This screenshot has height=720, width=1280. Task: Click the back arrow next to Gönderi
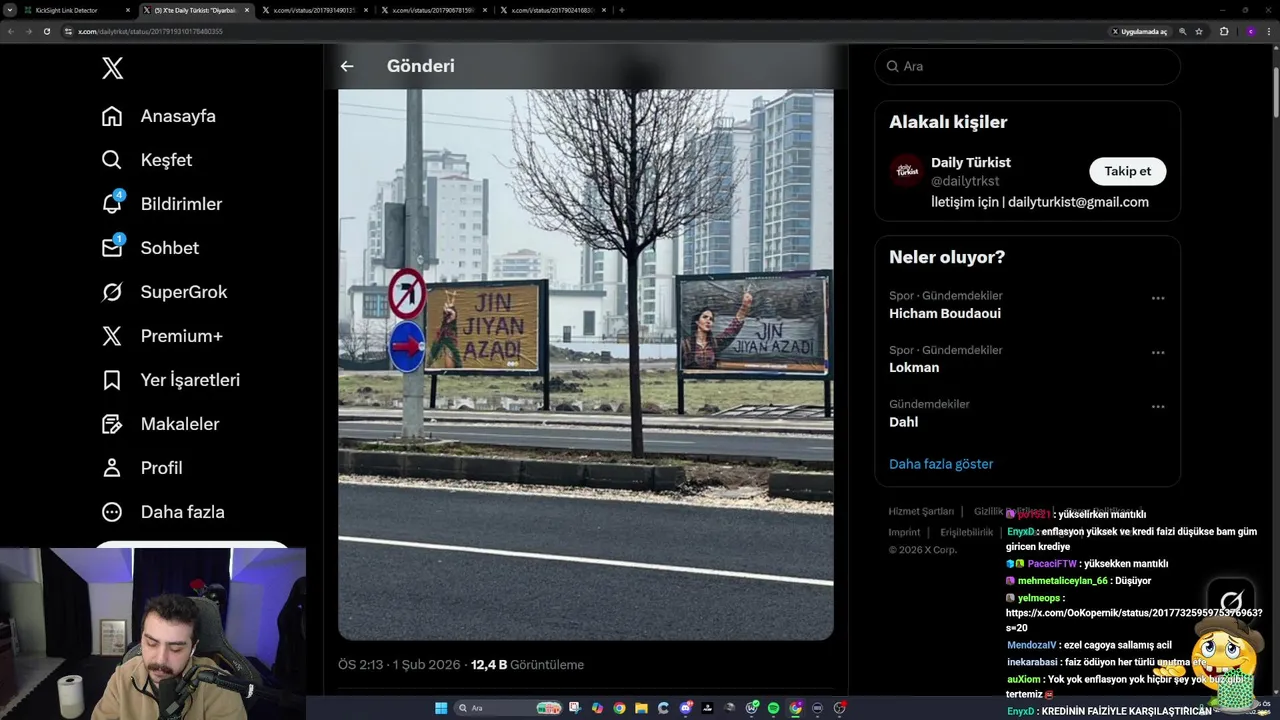click(347, 66)
